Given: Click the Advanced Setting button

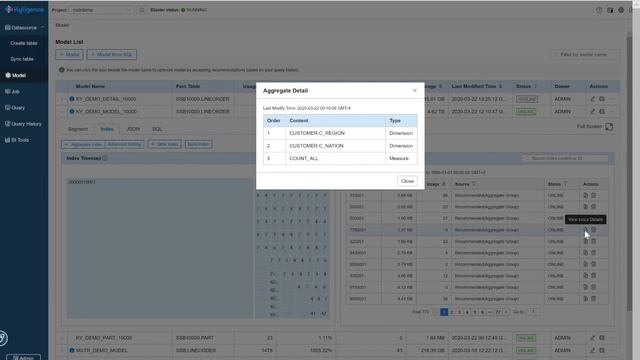Looking at the screenshot, I should [x=124, y=144].
